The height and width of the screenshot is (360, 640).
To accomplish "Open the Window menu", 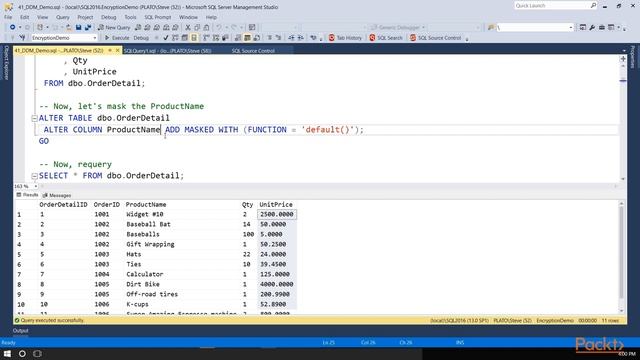I will (188, 17).
